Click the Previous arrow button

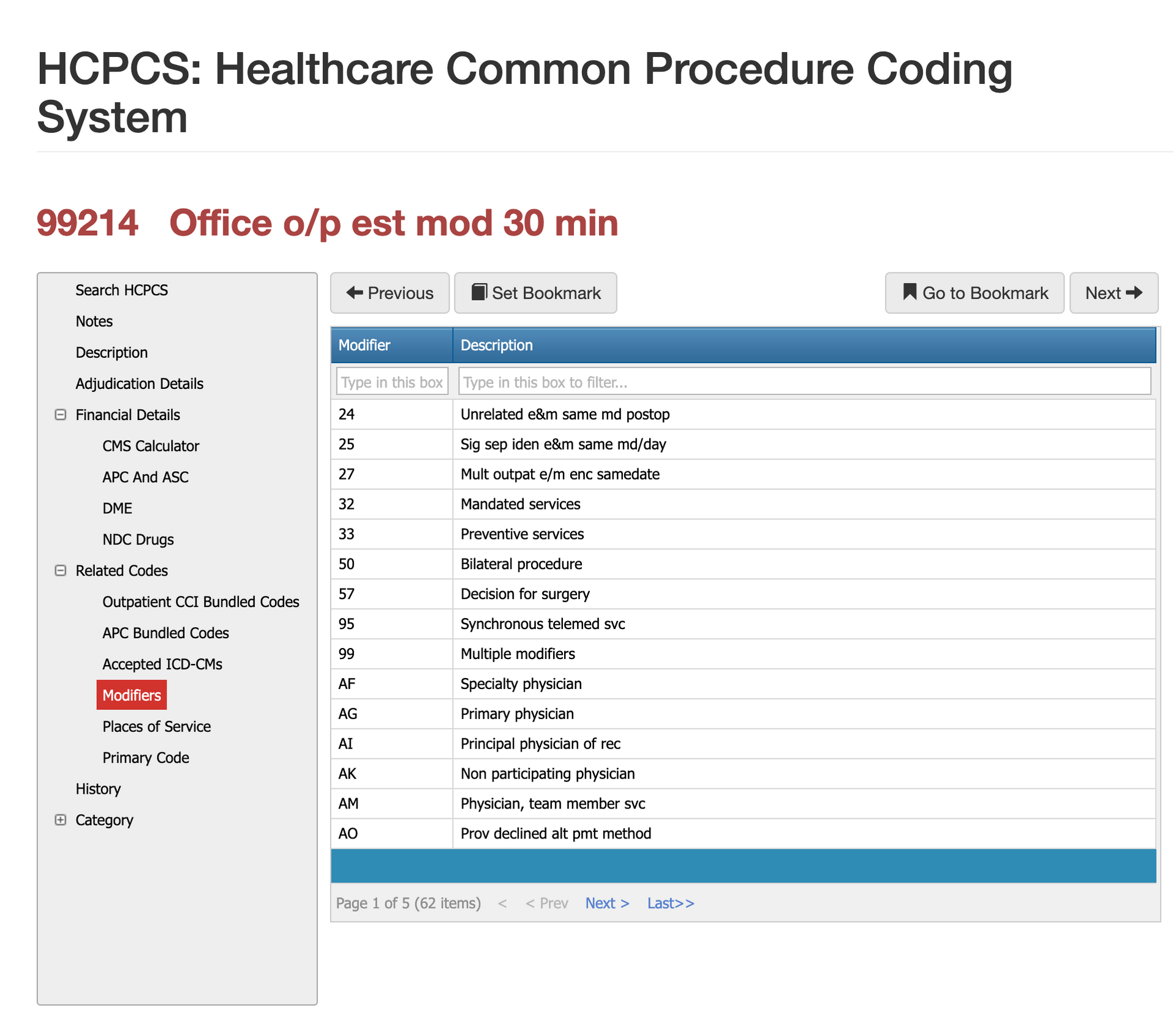coord(390,293)
